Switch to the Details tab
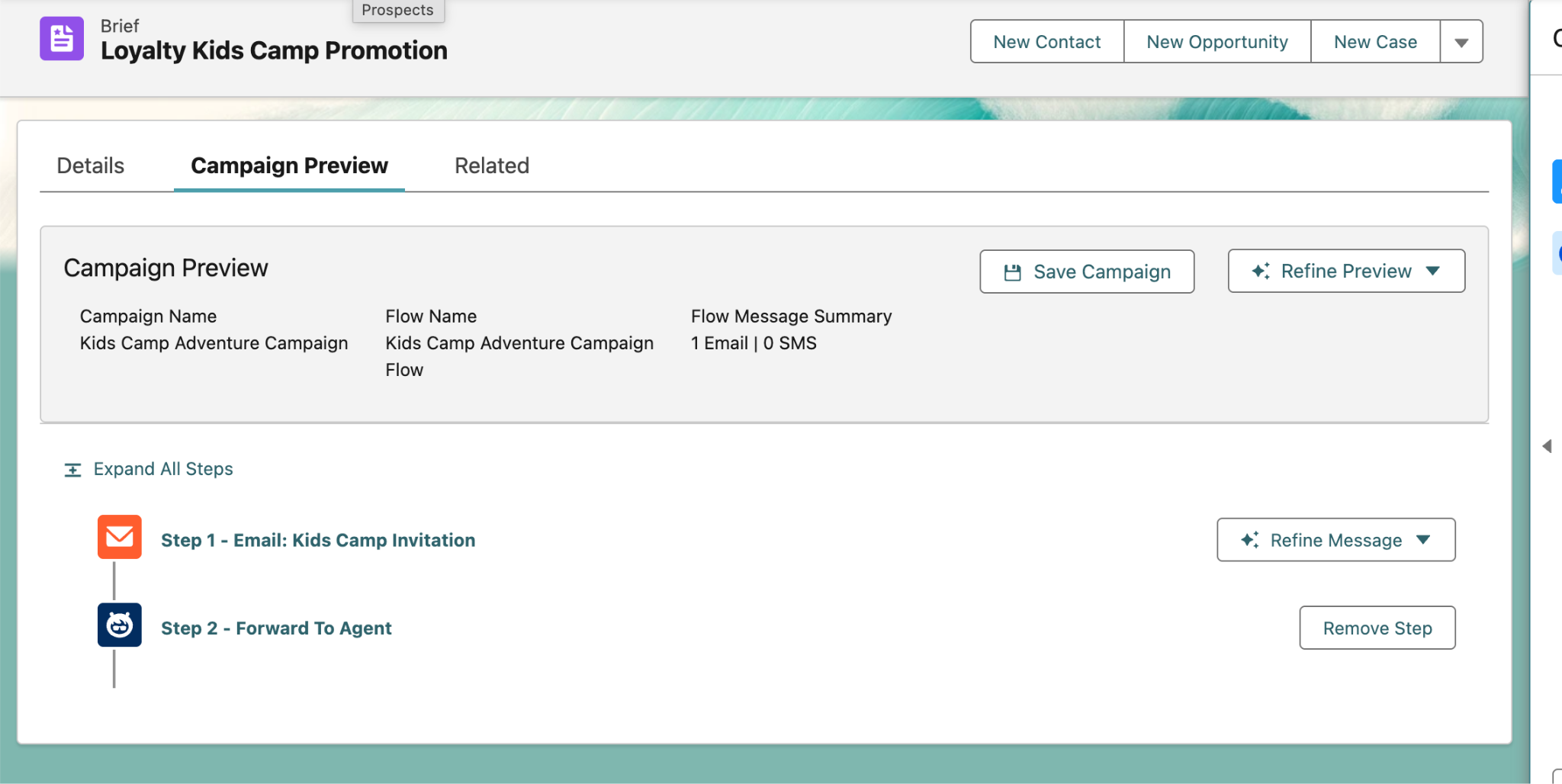1562x784 pixels. pos(90,165)
